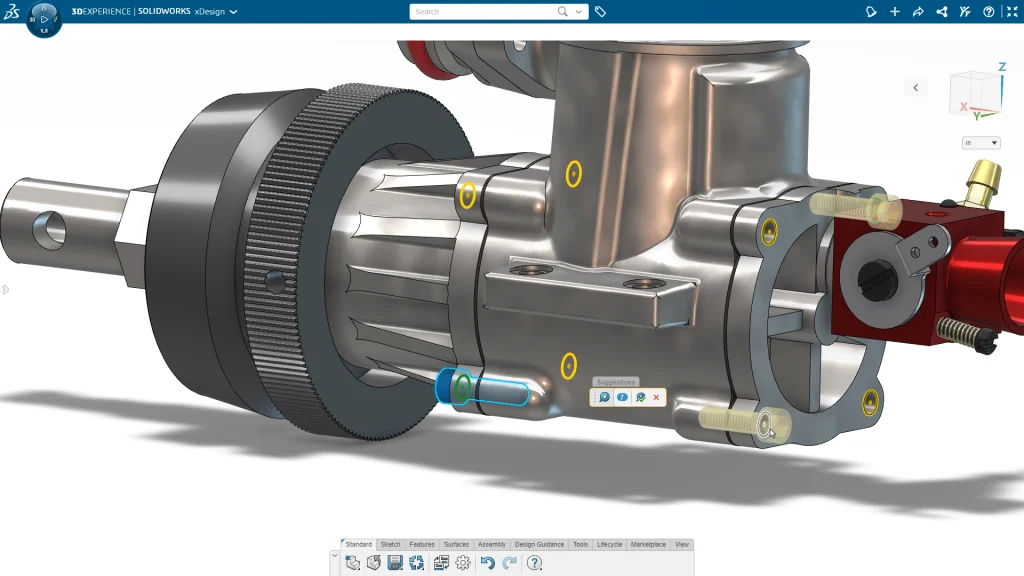This screenshot has height=576, width=1024.
Task: Collapse the right panel chevron
Action: [x=916, y=88]
